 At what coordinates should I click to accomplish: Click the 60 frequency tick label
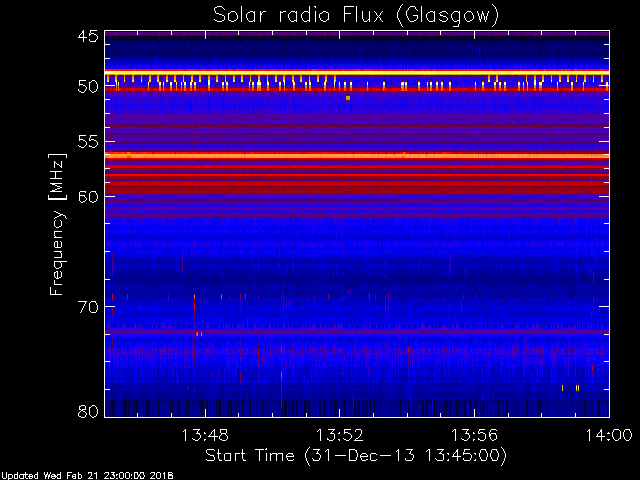(x=88, y=196)
